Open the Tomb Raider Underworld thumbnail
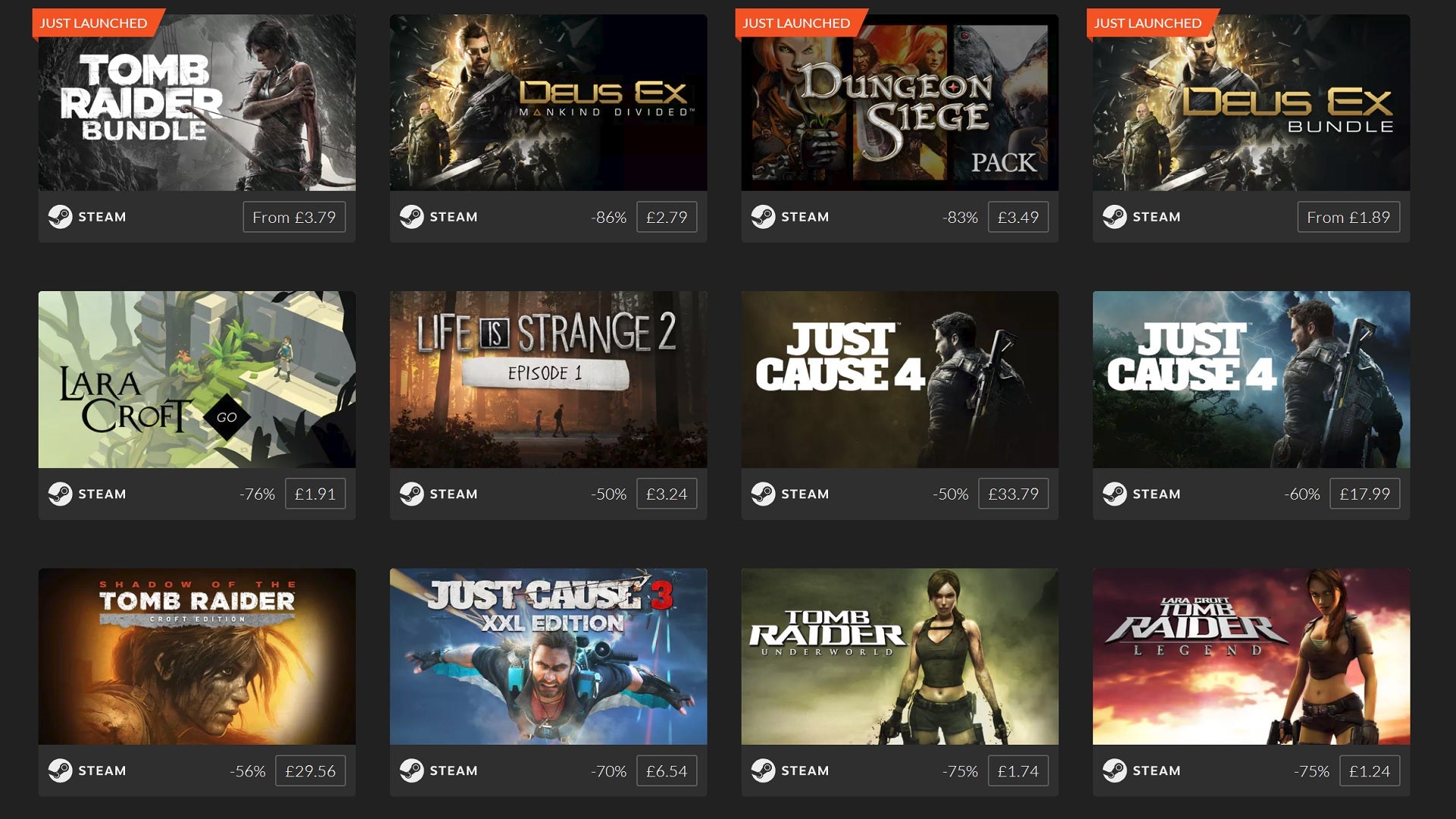1456x819 pixels. click(x=900, y=657)
